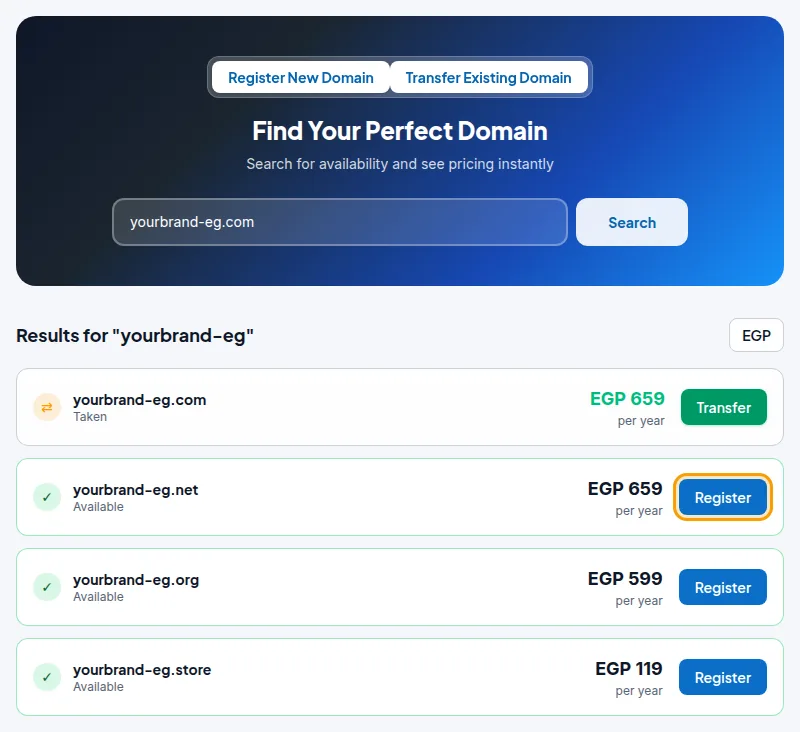This screenshot has width=800, height=732.
Task: Click the Available status under yourbrand-eg.store
Action: (98, 687)
